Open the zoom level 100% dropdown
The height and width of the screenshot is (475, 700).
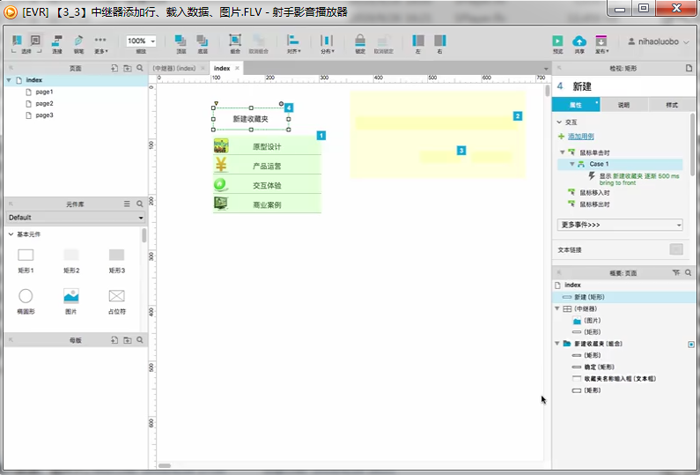[140, 41]
